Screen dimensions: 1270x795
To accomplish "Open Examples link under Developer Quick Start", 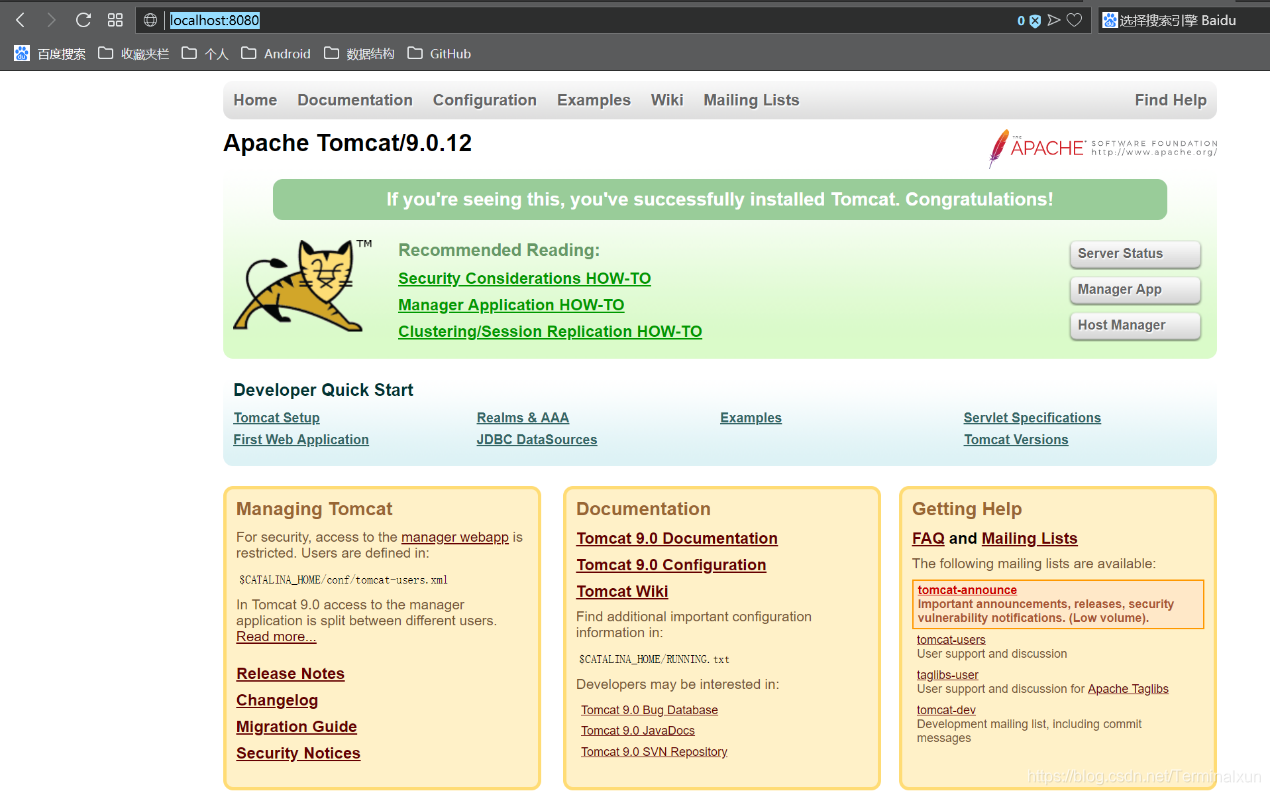I will pyautogui.click(x=751, y=418).
